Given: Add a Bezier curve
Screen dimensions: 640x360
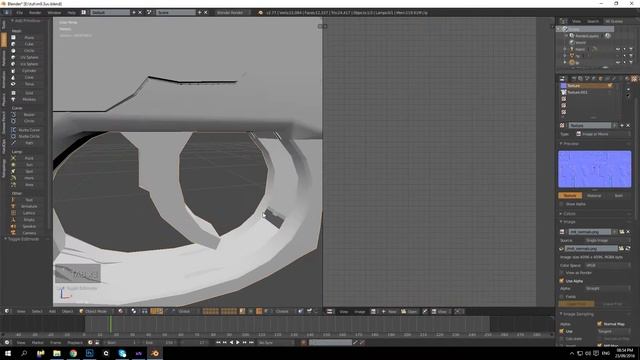Looking at the screenshot, I should point(27,115).
